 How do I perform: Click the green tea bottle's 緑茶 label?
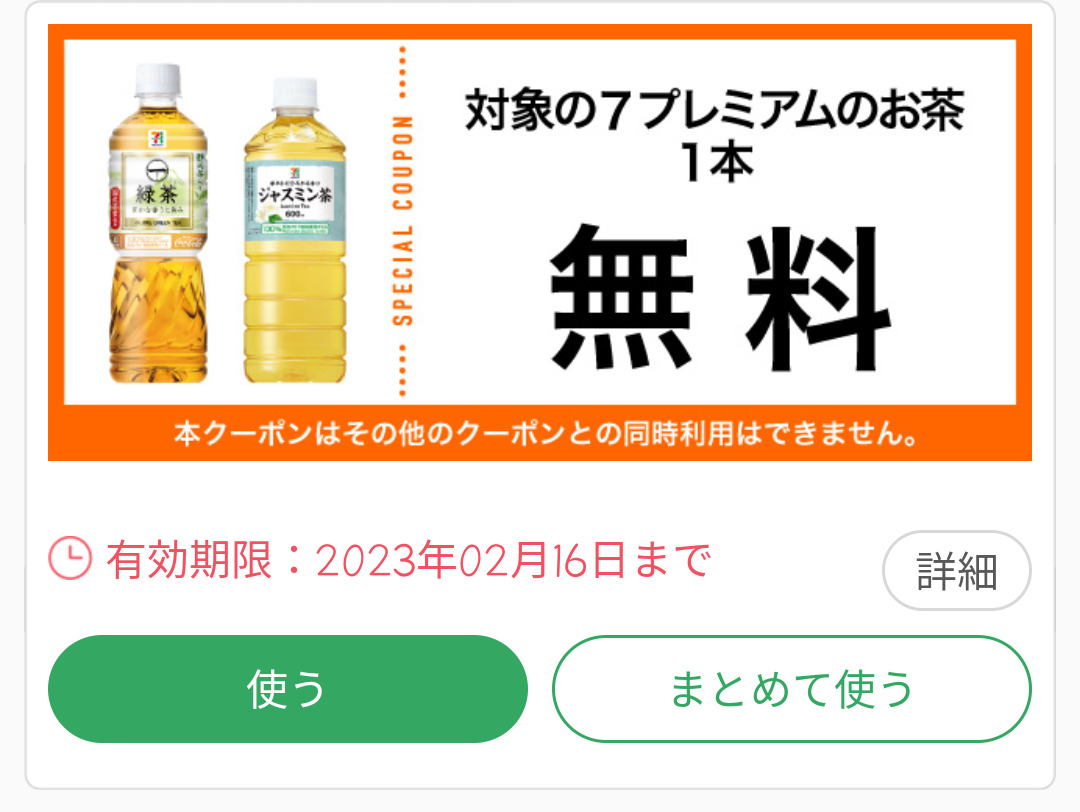[x=158, y=190]
